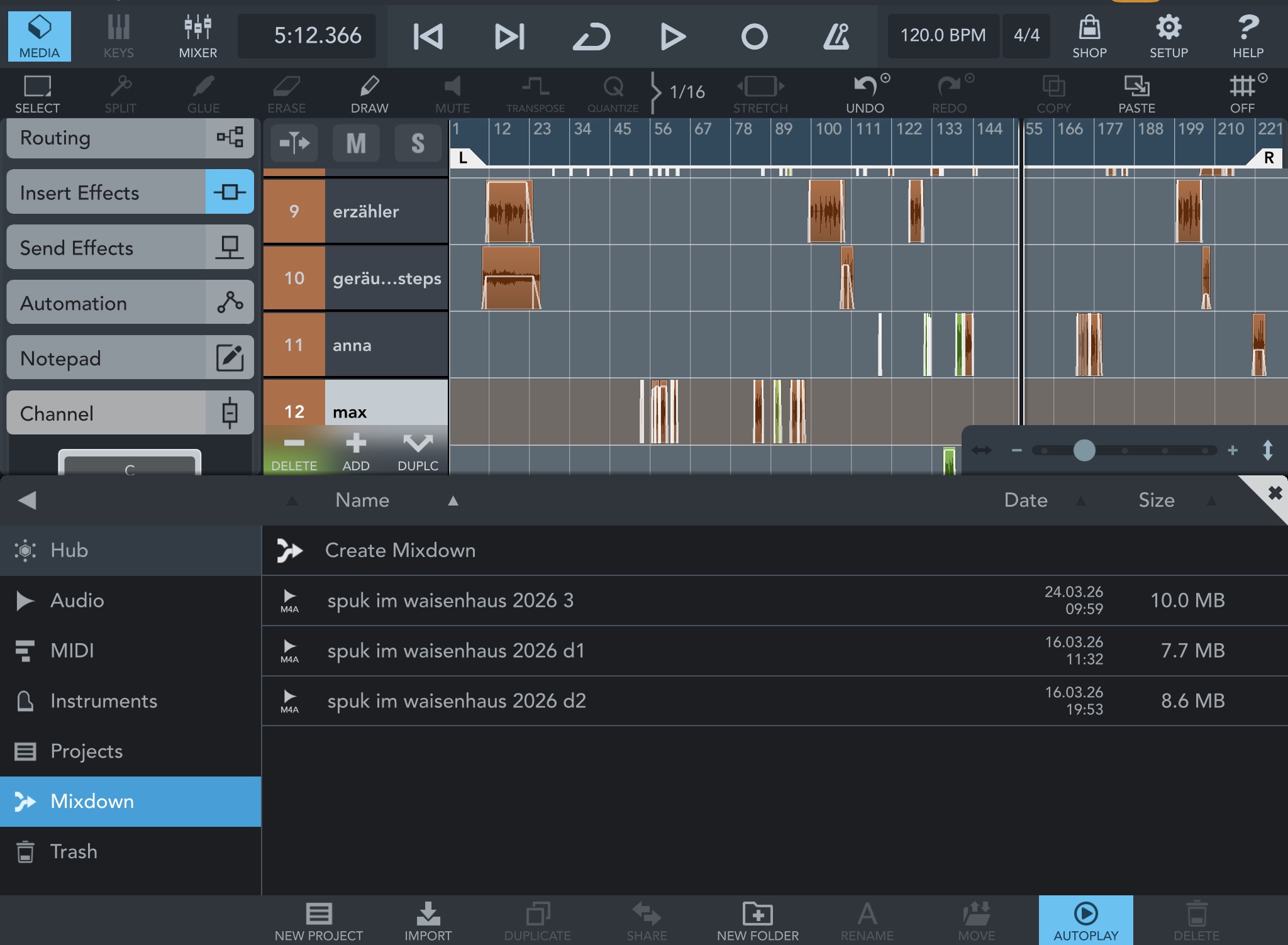The width and height of the screenshot is (1288, 945).
Task: Expand the Automation section
Action: (x=130, y=303)
